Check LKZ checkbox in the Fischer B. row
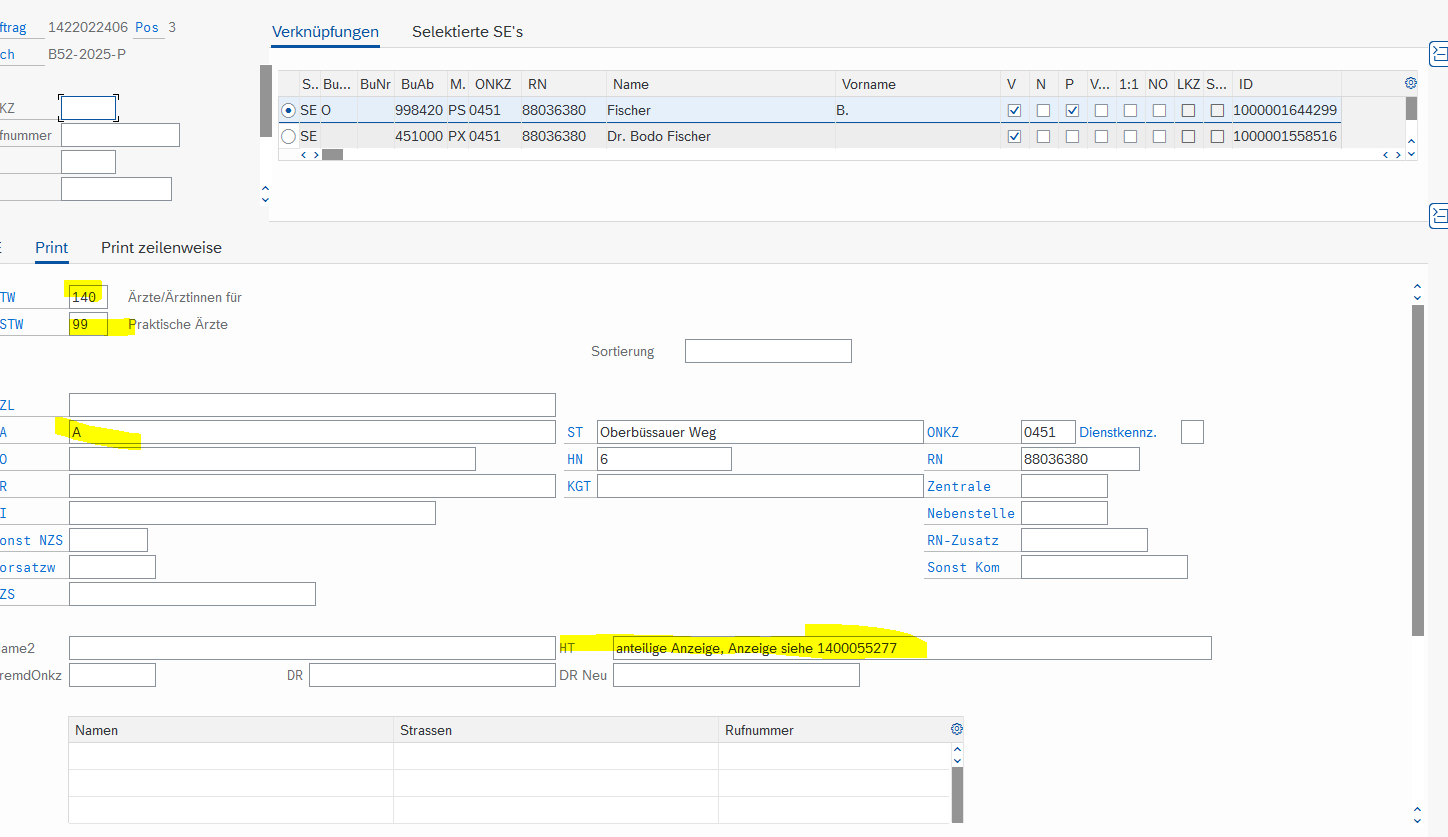Viewport: 1448px width, 837px height. [x=1188, y=110]
